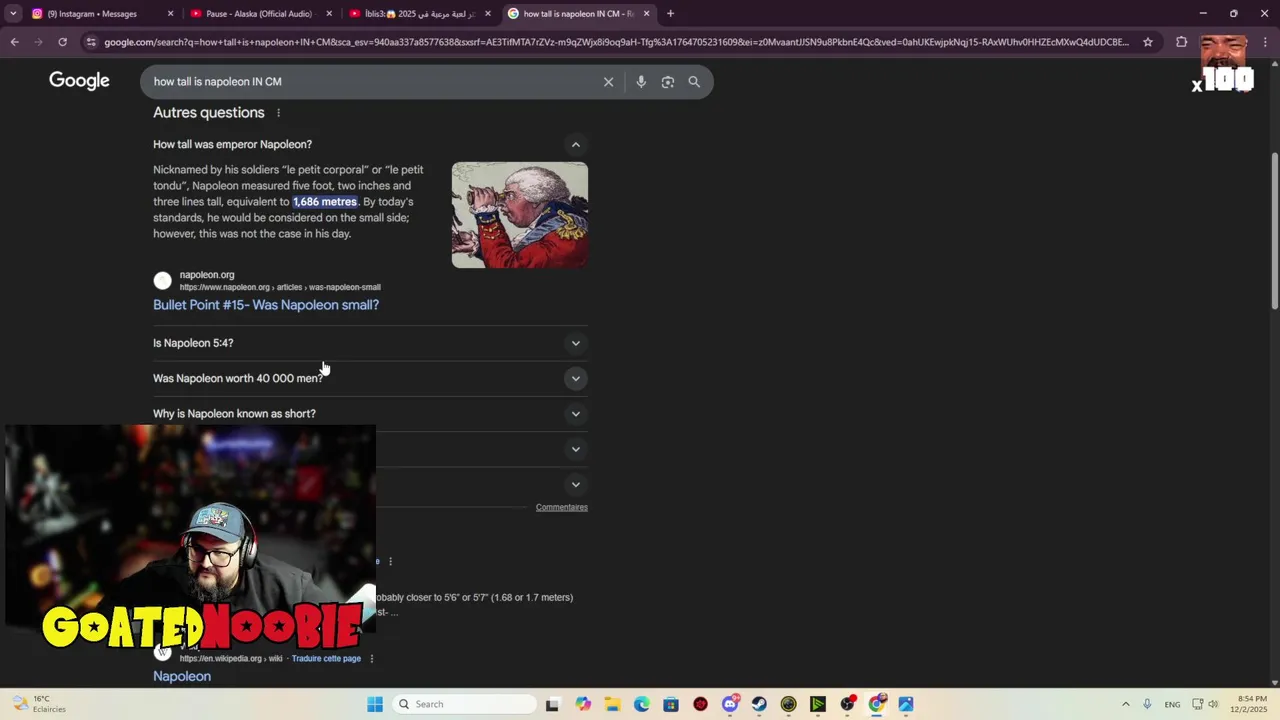Screen dimensions: 1280x720
Task: Close the Pause - Alaska tab
Action: click(x=329, y=14)
